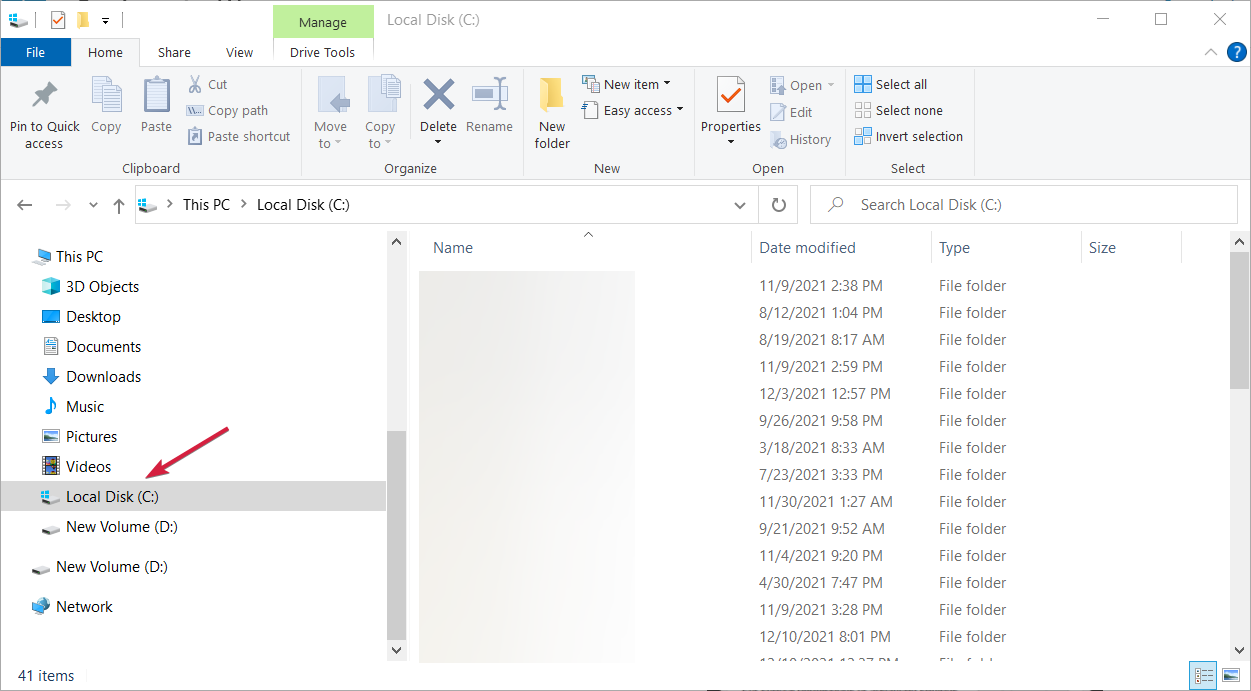The image size is (1251, 691).
Task: Click the chevron after This PC in the address bar
Action: point(243,205)
